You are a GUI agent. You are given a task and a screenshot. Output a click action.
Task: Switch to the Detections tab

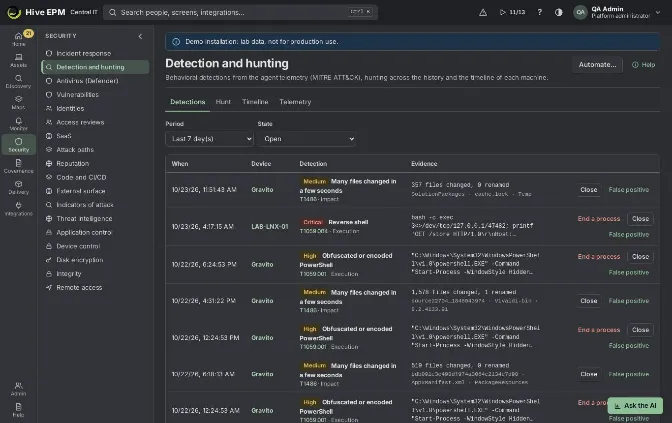coord(188,102)
